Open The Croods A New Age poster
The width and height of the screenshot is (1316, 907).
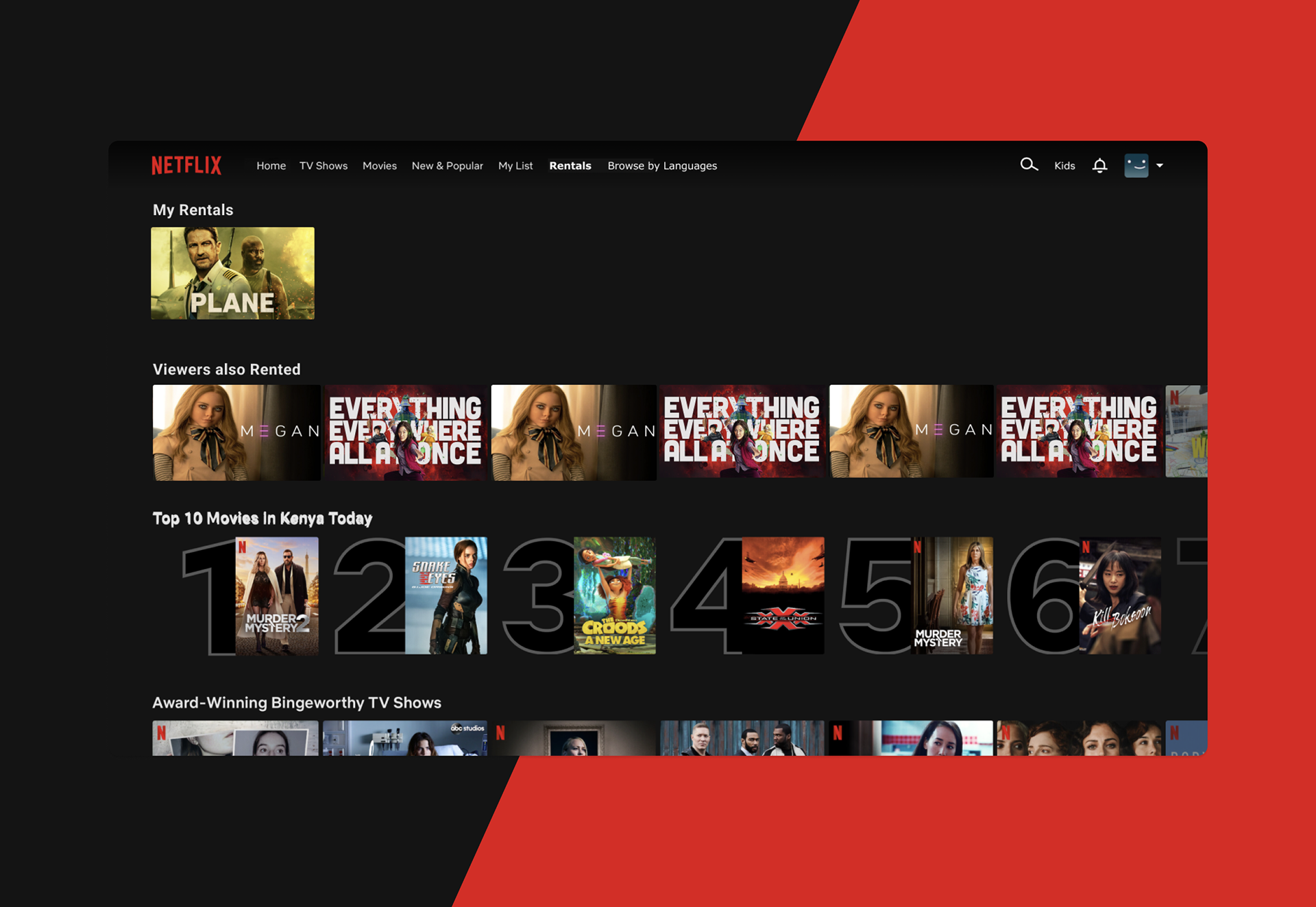(614, 595)
